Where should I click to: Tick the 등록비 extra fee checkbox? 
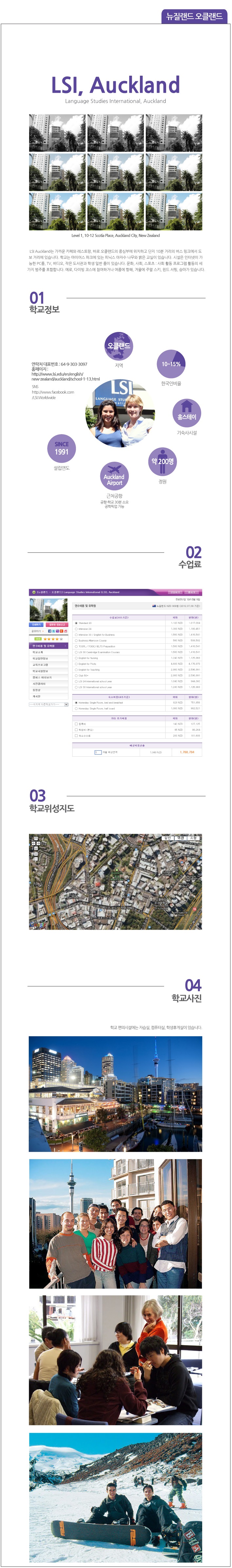pyautogui.click(x=76, y=724)
